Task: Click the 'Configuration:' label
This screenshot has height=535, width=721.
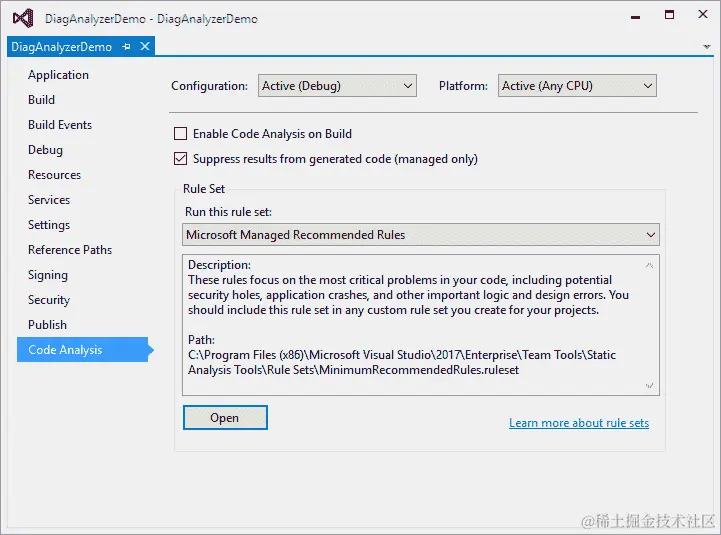Action: (x=209, y=86)
